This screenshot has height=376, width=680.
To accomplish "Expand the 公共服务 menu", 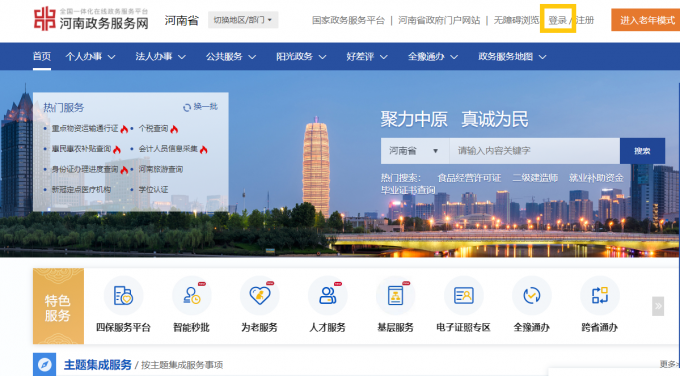I will coord(231,56).
